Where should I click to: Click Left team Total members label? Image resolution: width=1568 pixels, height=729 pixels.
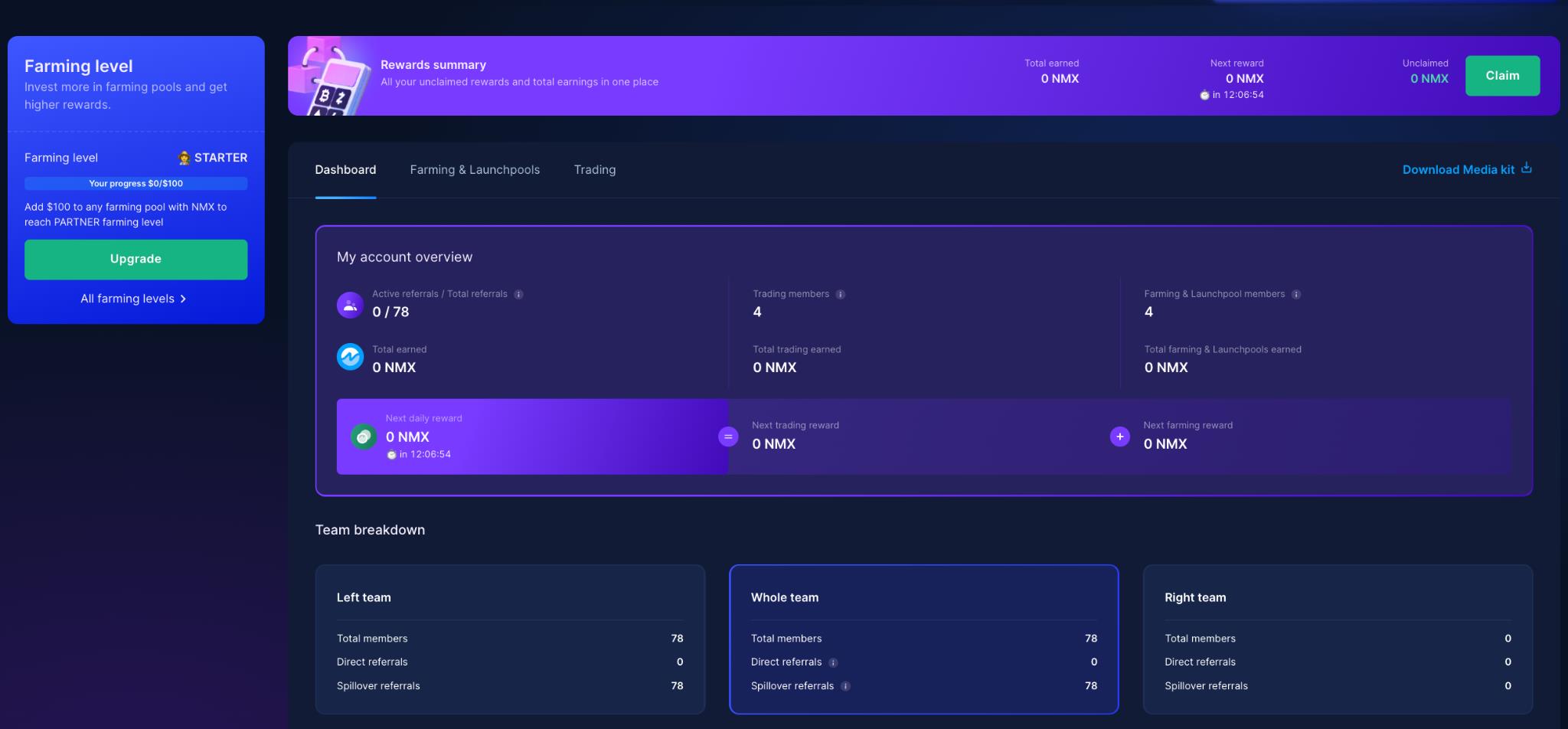pos(372,639)
